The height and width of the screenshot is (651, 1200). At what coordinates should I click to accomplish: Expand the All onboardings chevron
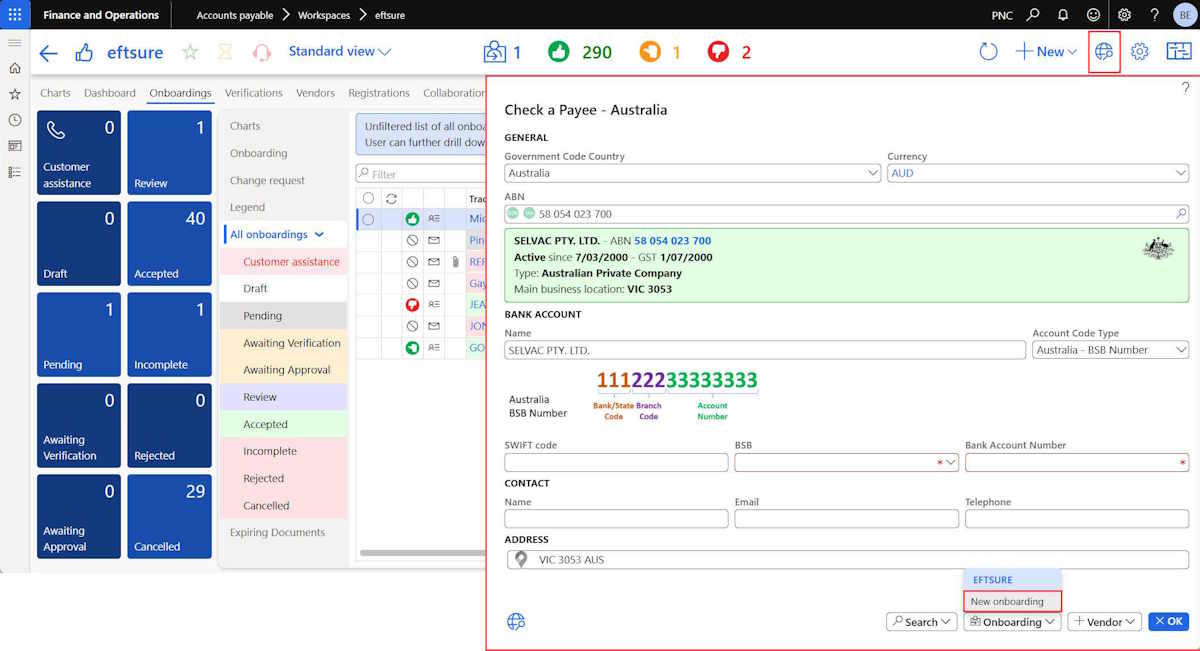tap(319, 235)
